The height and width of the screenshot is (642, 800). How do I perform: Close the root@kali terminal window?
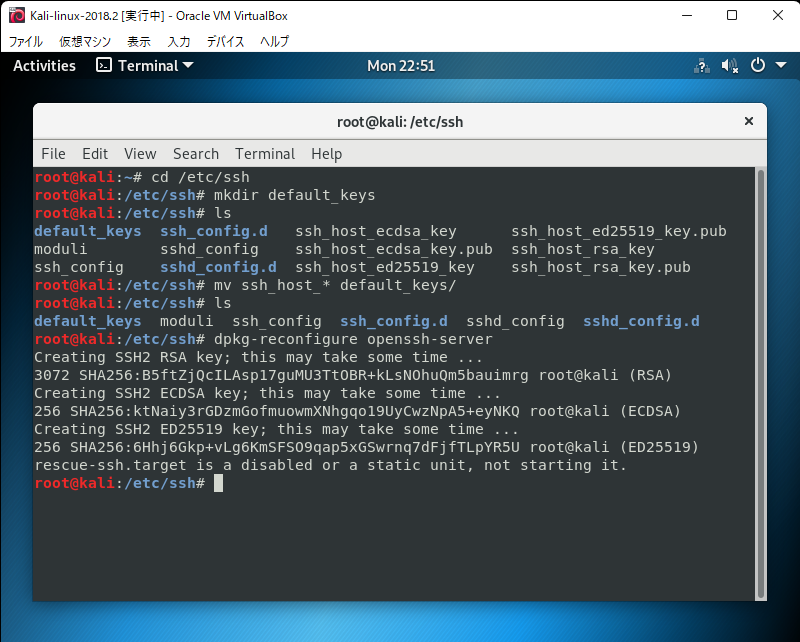point(748,121)
